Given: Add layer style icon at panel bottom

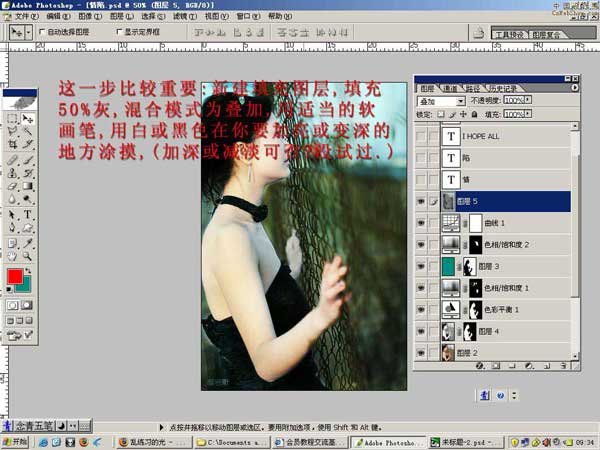Looking at the screenshot, I should (480, 366).
